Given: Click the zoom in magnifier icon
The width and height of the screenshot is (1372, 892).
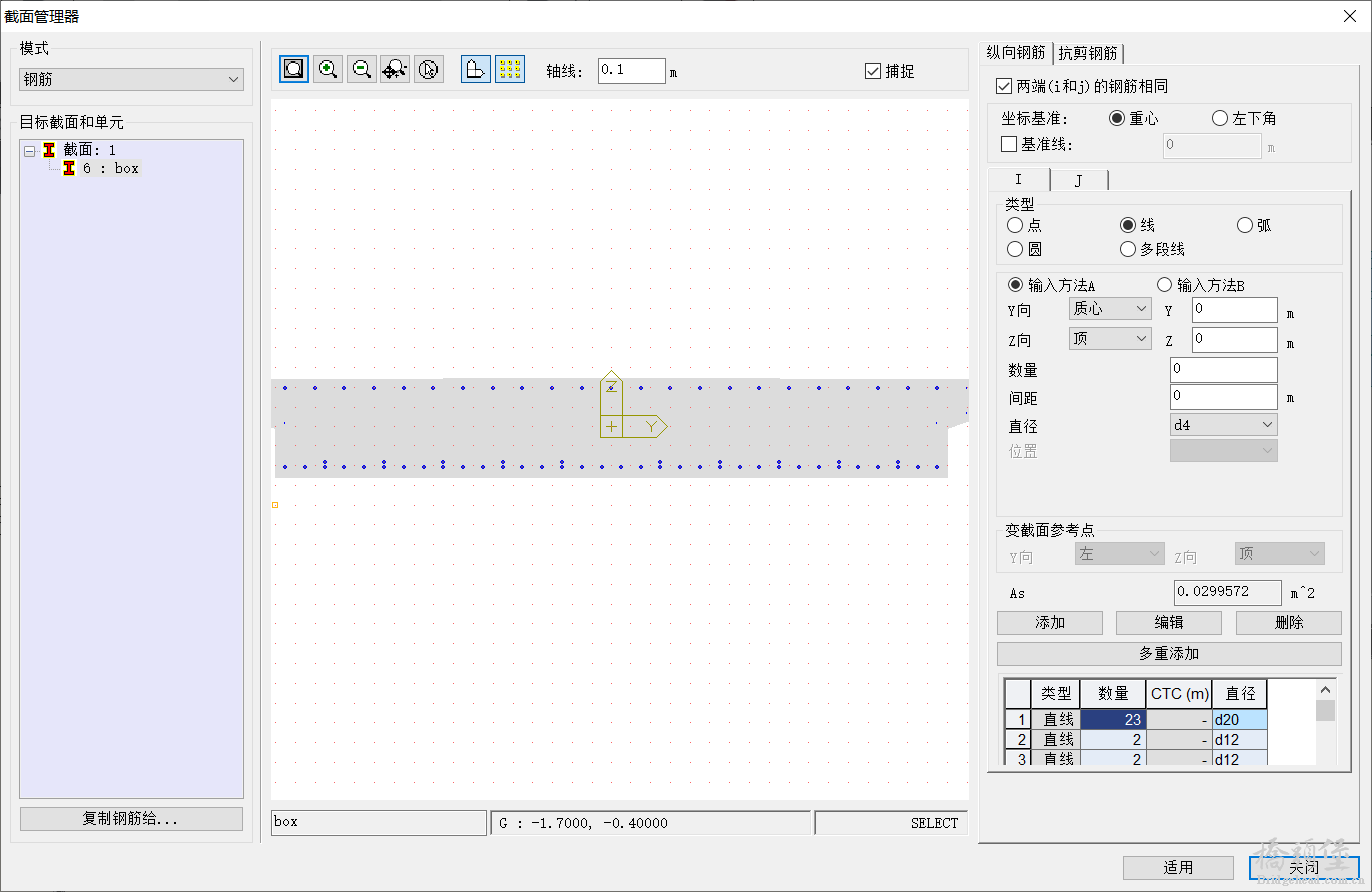Looking at the screenshot, I should click(x=327, y=69).
